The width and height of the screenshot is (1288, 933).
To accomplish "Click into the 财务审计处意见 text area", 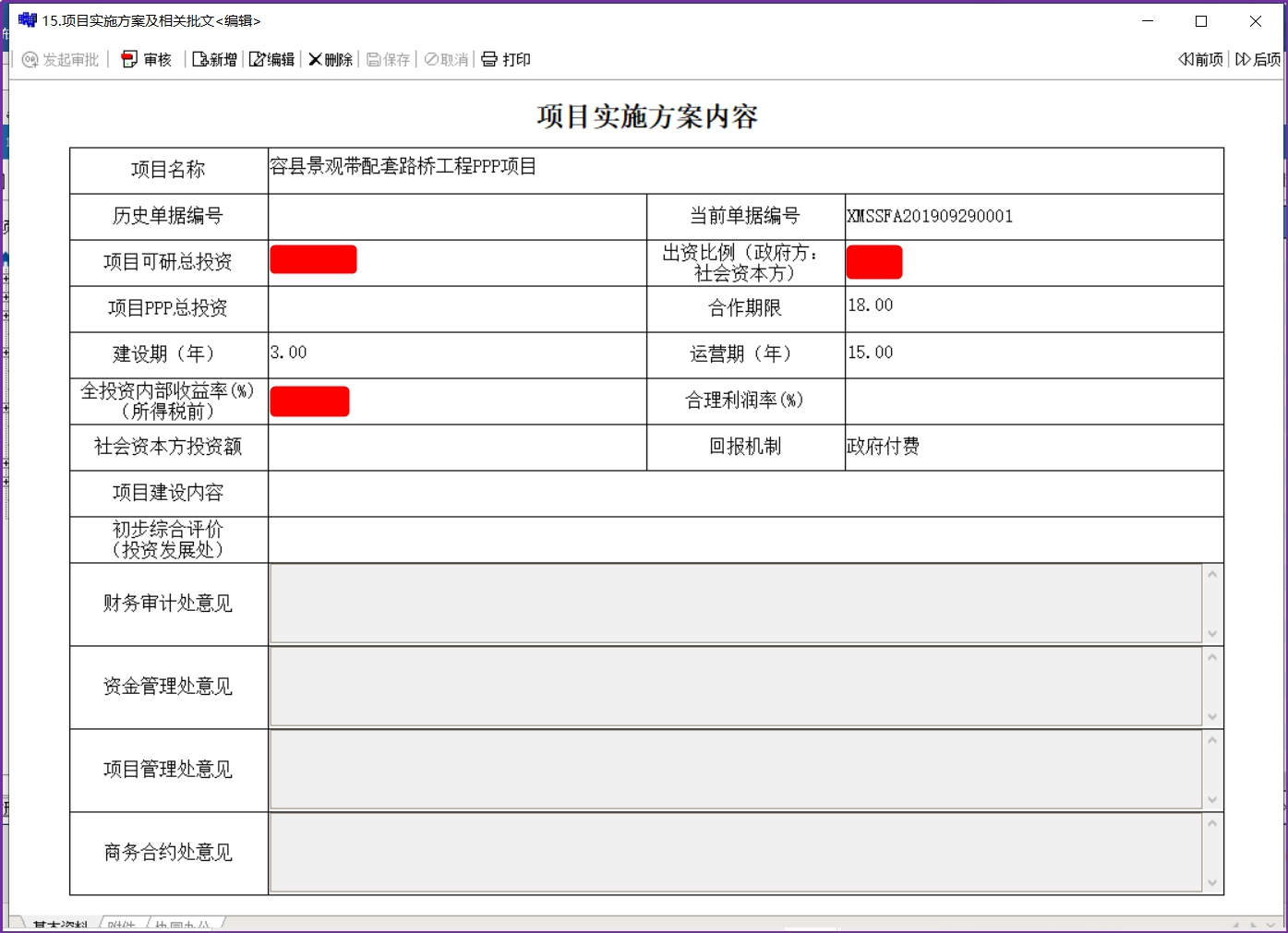I will tap(735, 604).
